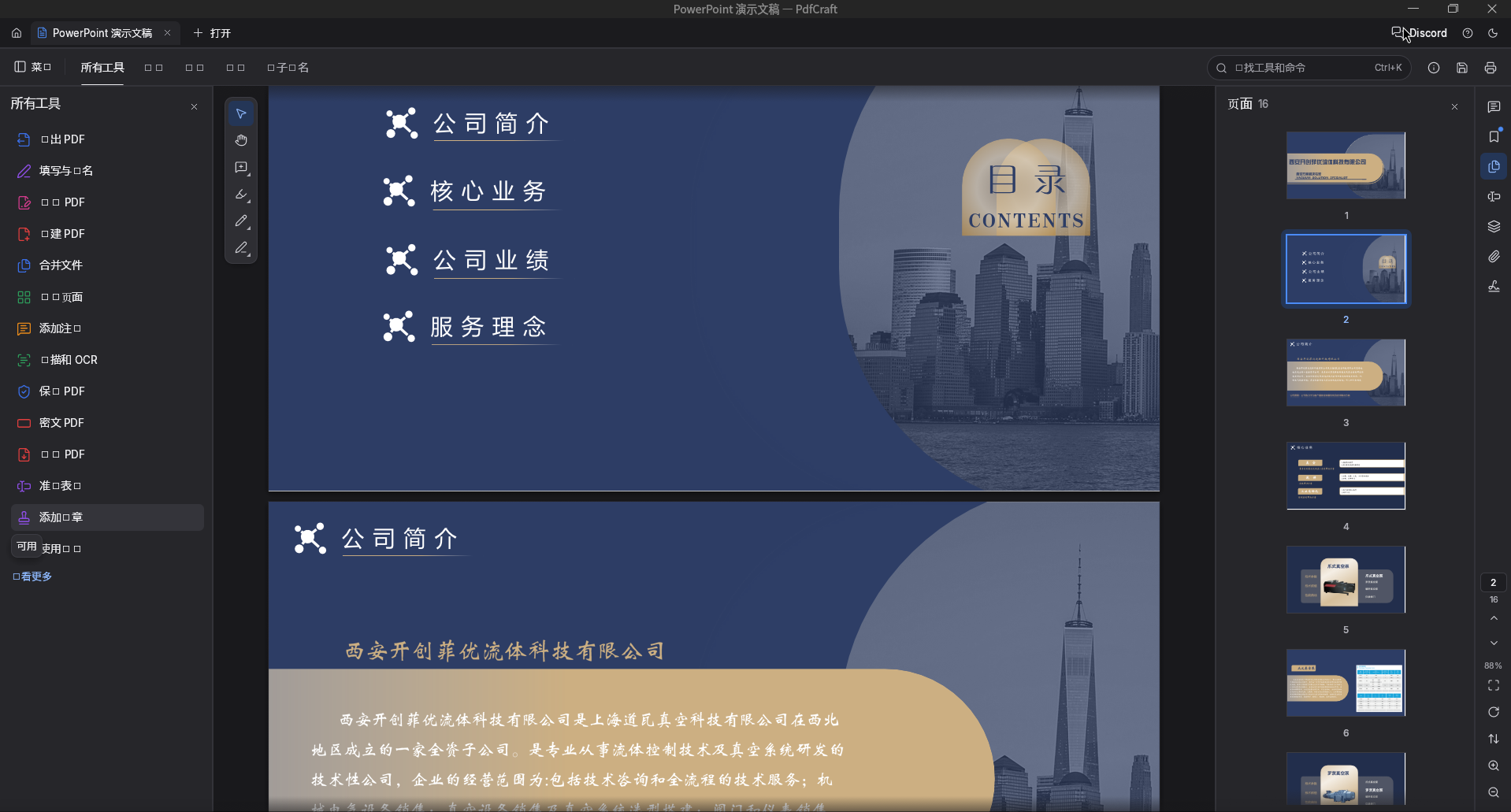Viewport: 1511px width, 812px height.
Task: Click the 打开 new file button
Action: coord(212,33)
